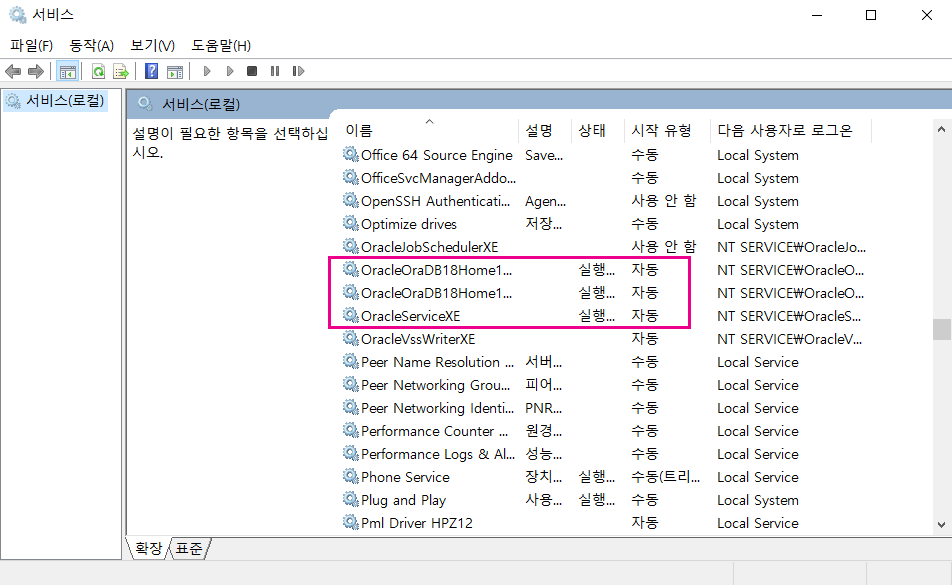Click magnifier icon in 서비스(로컬) header
952x585 pixels.
(144, 104)
